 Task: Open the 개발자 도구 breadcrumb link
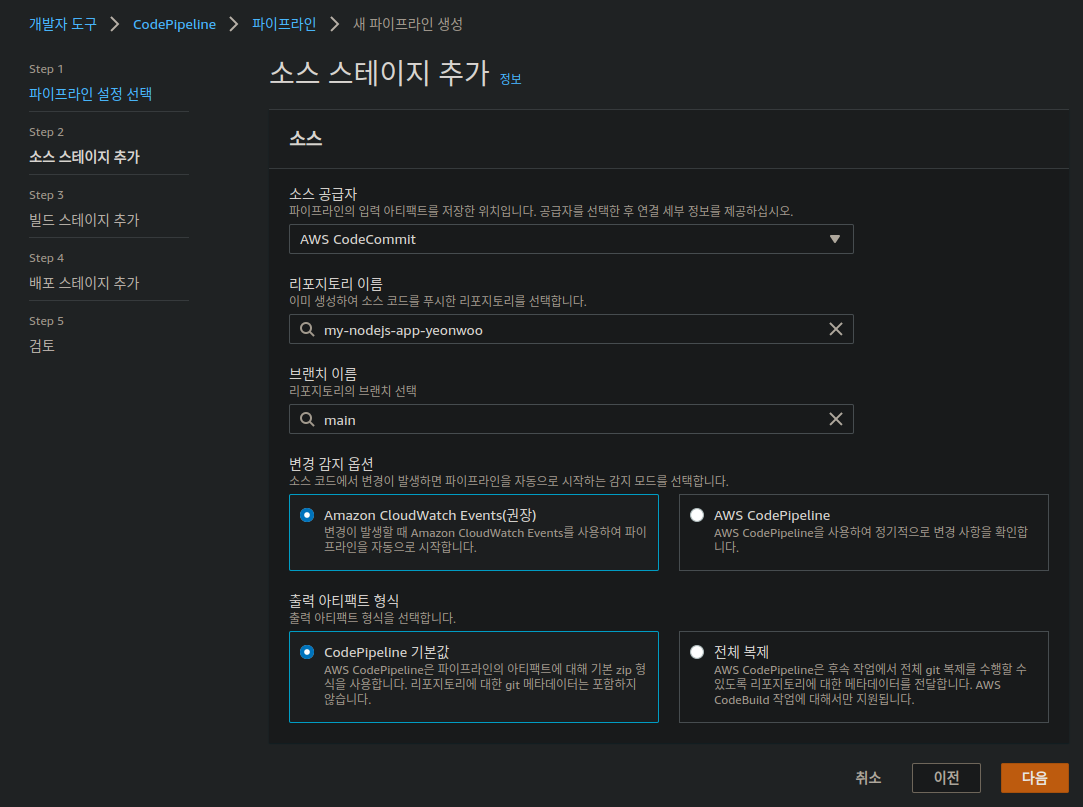63,24
